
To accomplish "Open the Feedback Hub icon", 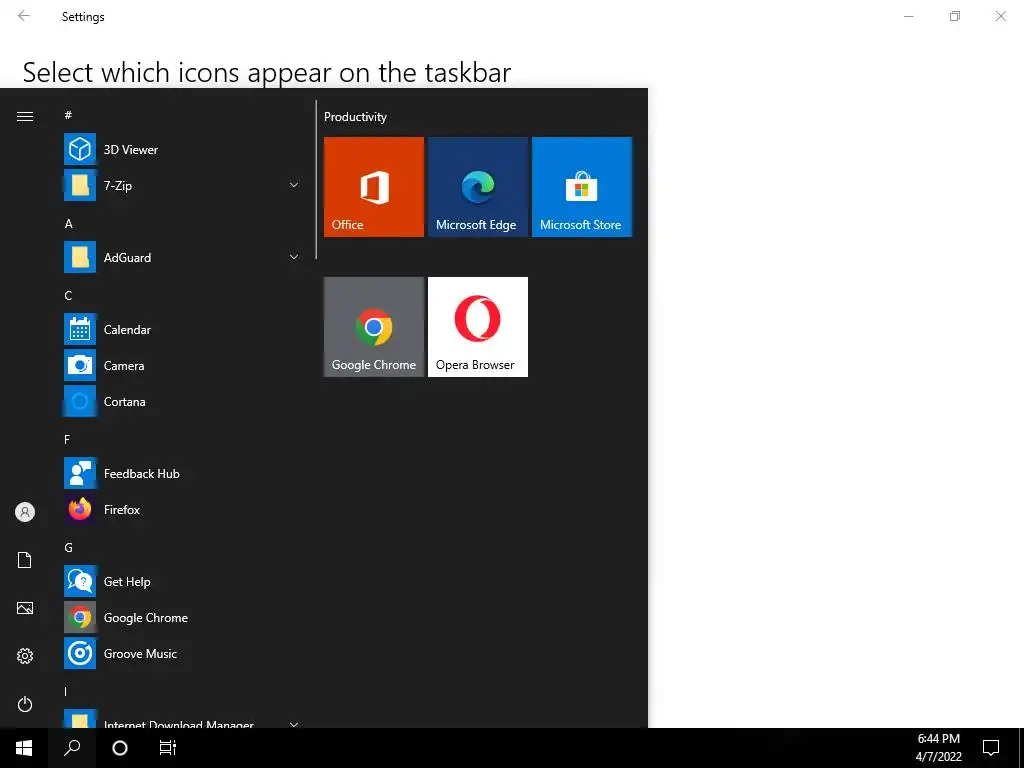I will pos(80,473).
